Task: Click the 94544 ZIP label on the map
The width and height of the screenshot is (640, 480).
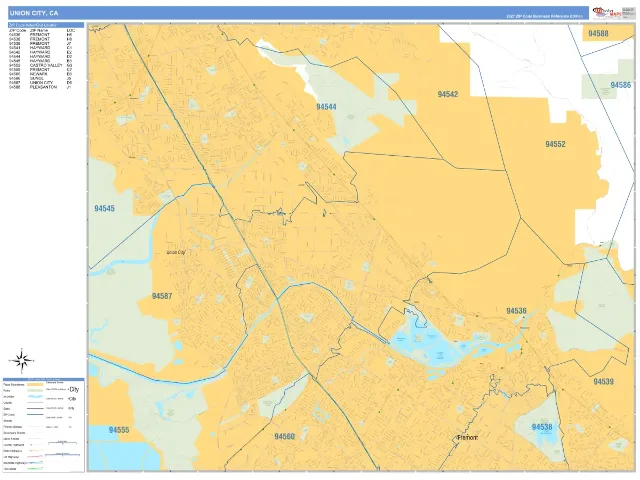Action: tap(326, 107)
